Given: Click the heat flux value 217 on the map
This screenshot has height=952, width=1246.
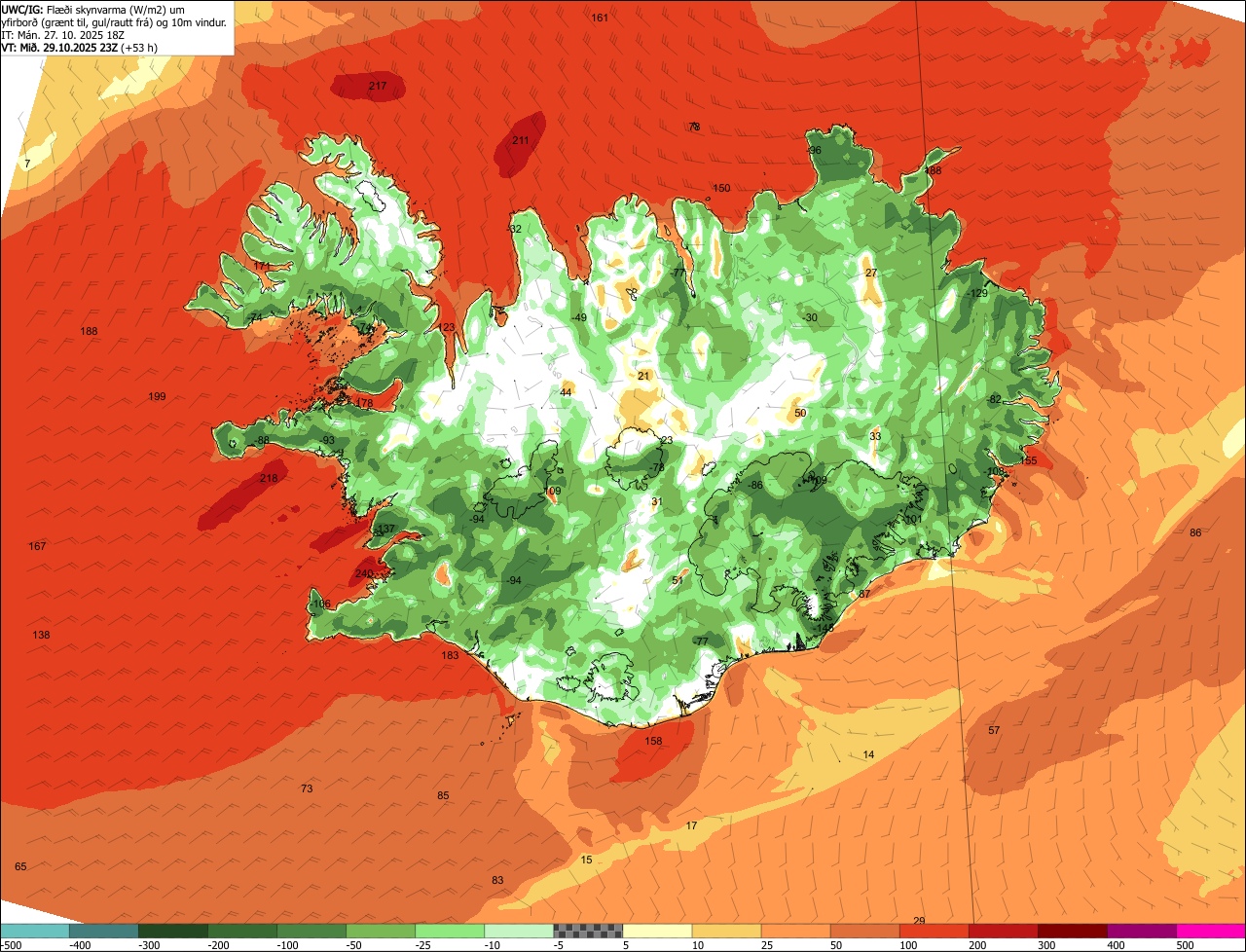Looking at the screenshot, I should [378, 86].
